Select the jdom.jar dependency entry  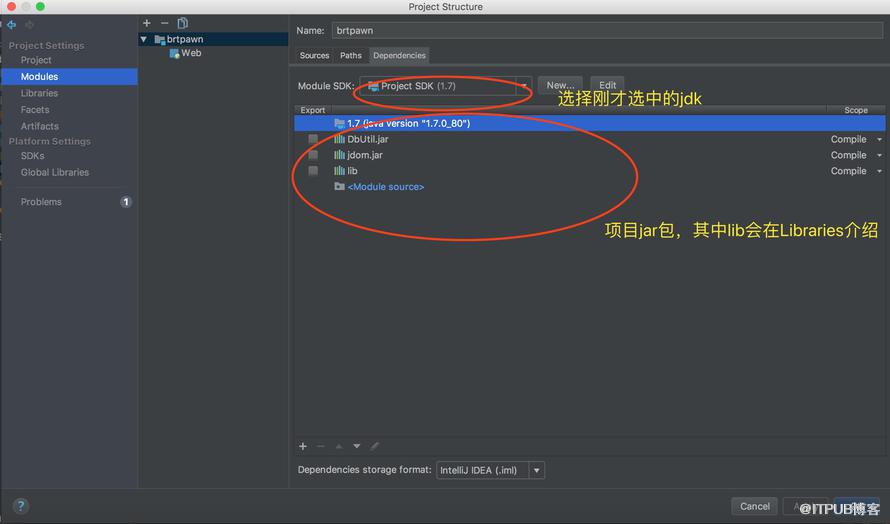(365, 155)
